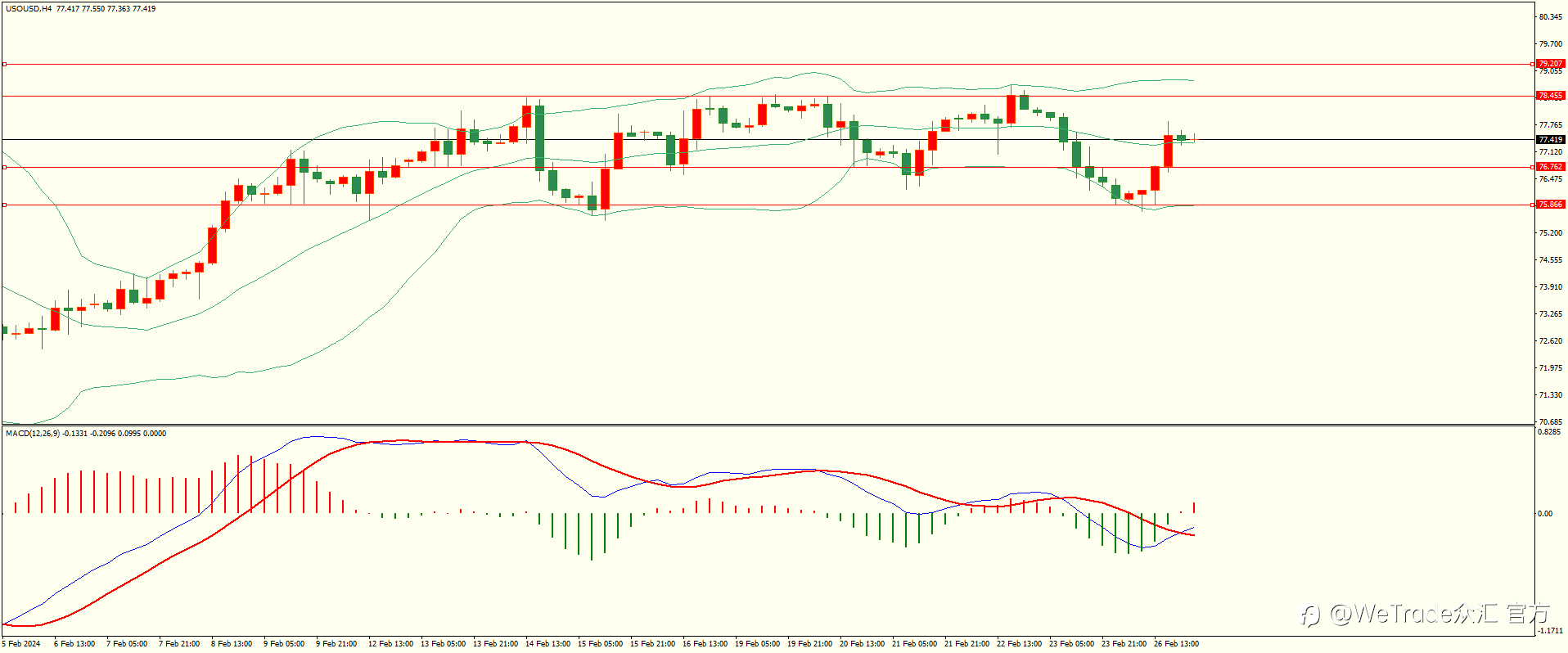Click the 7 Feb 05:00 time label
Viewport: 1568px width, 653px height.
[127, 644]
